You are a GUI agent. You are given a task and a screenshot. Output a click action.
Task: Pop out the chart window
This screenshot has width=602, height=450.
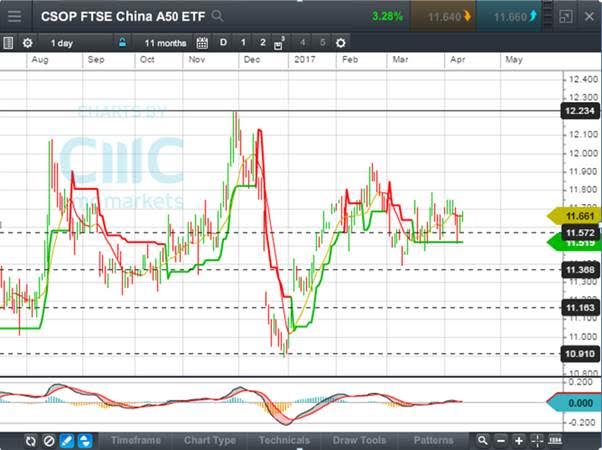pos(566,17)
